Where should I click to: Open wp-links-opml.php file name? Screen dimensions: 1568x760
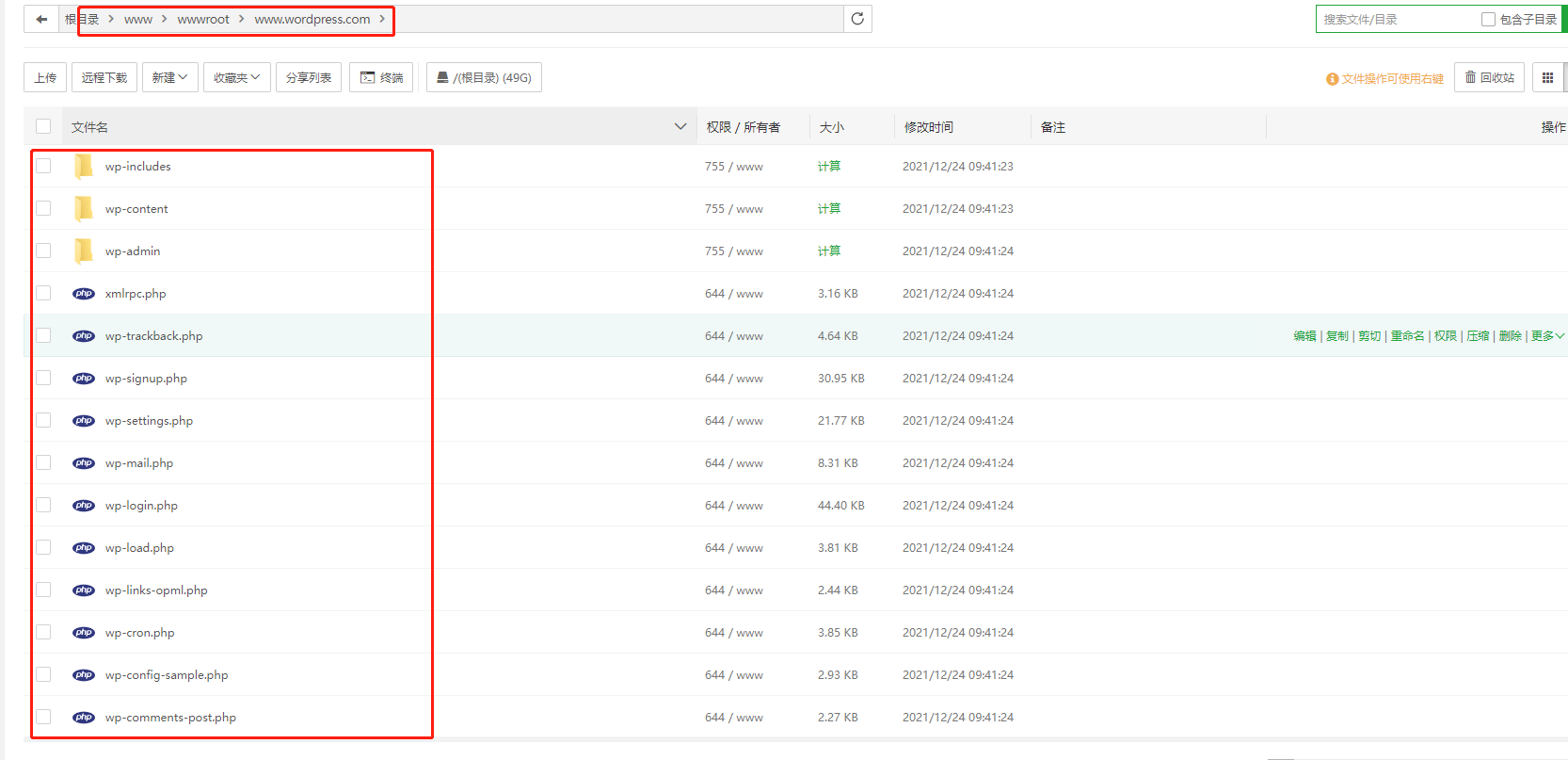(156, 590)
